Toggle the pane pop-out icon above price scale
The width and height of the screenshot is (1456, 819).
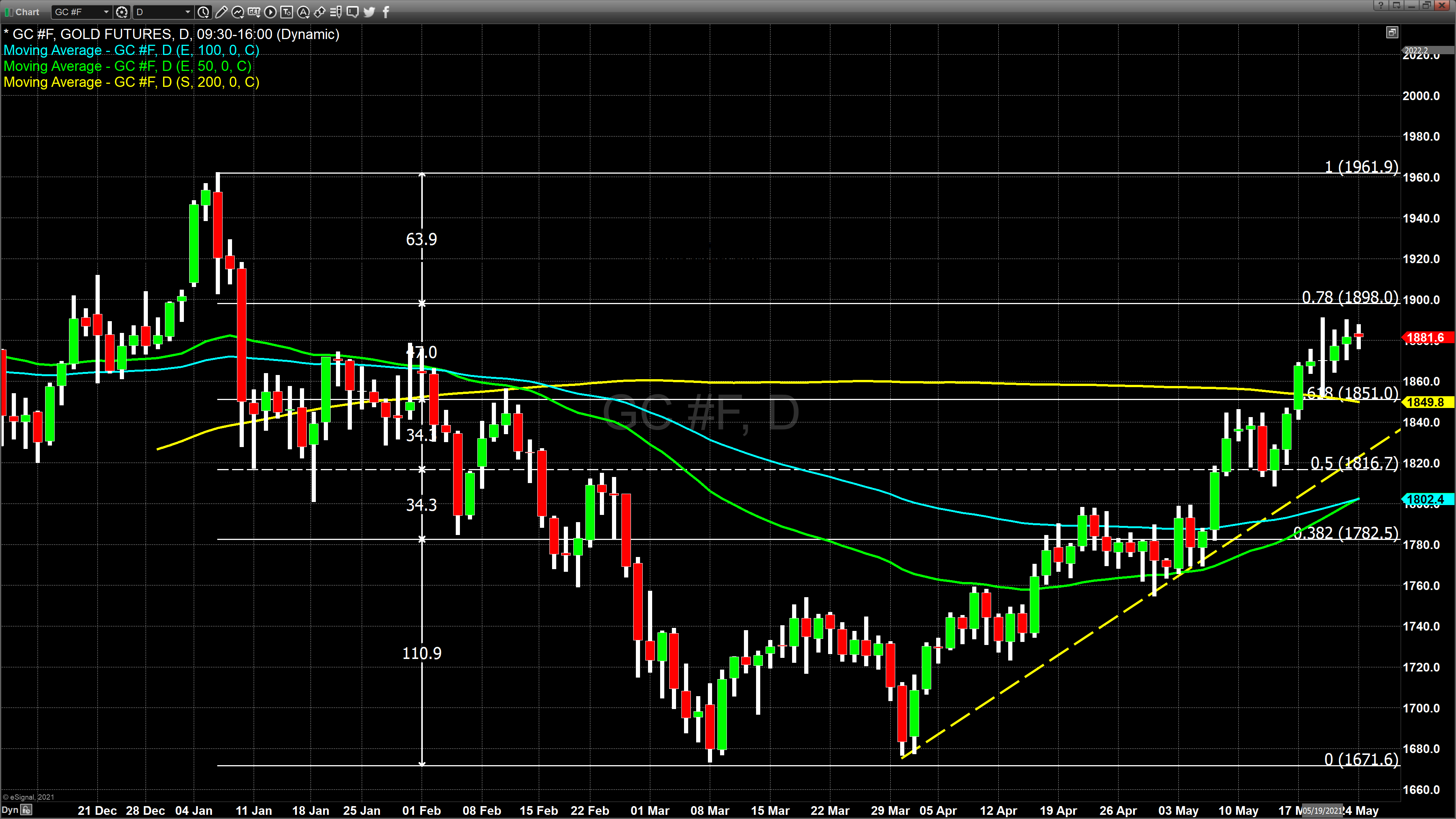click(x=1392, y=33)
